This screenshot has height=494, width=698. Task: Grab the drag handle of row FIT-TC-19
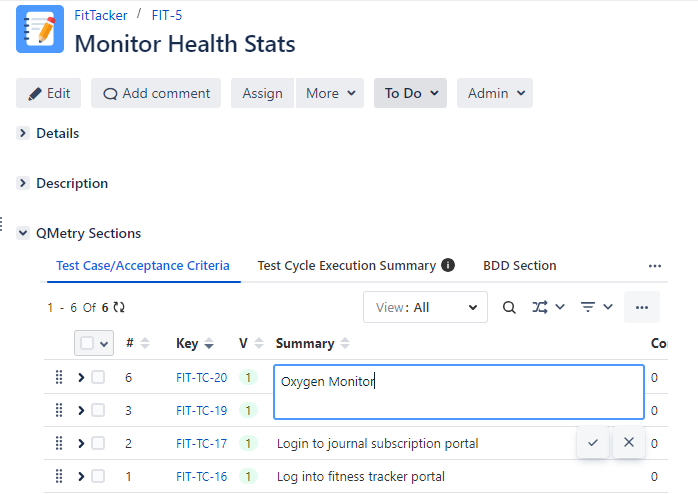coord(59,410)
